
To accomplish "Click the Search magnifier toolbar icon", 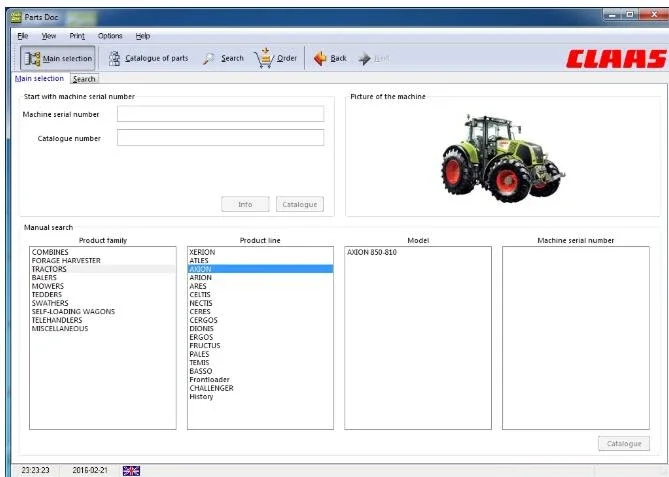I will tap(209, 58).
